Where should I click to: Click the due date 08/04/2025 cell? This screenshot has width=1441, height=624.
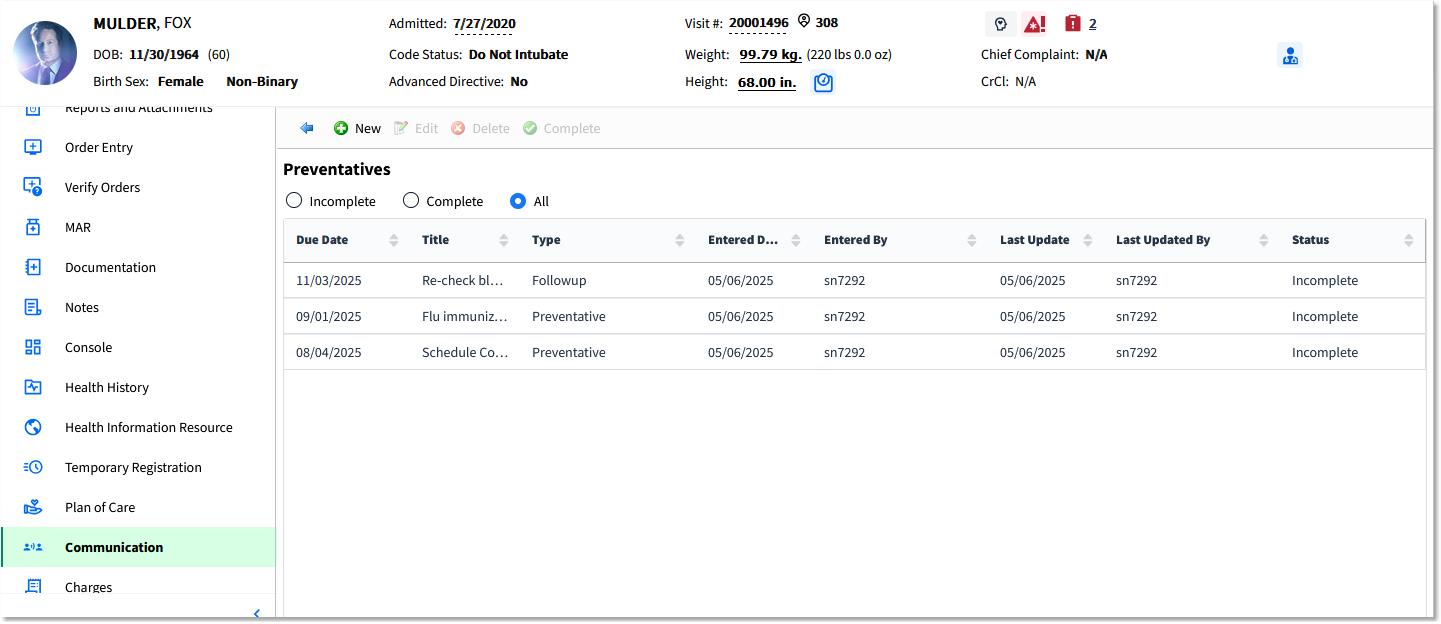coord(329,352)
